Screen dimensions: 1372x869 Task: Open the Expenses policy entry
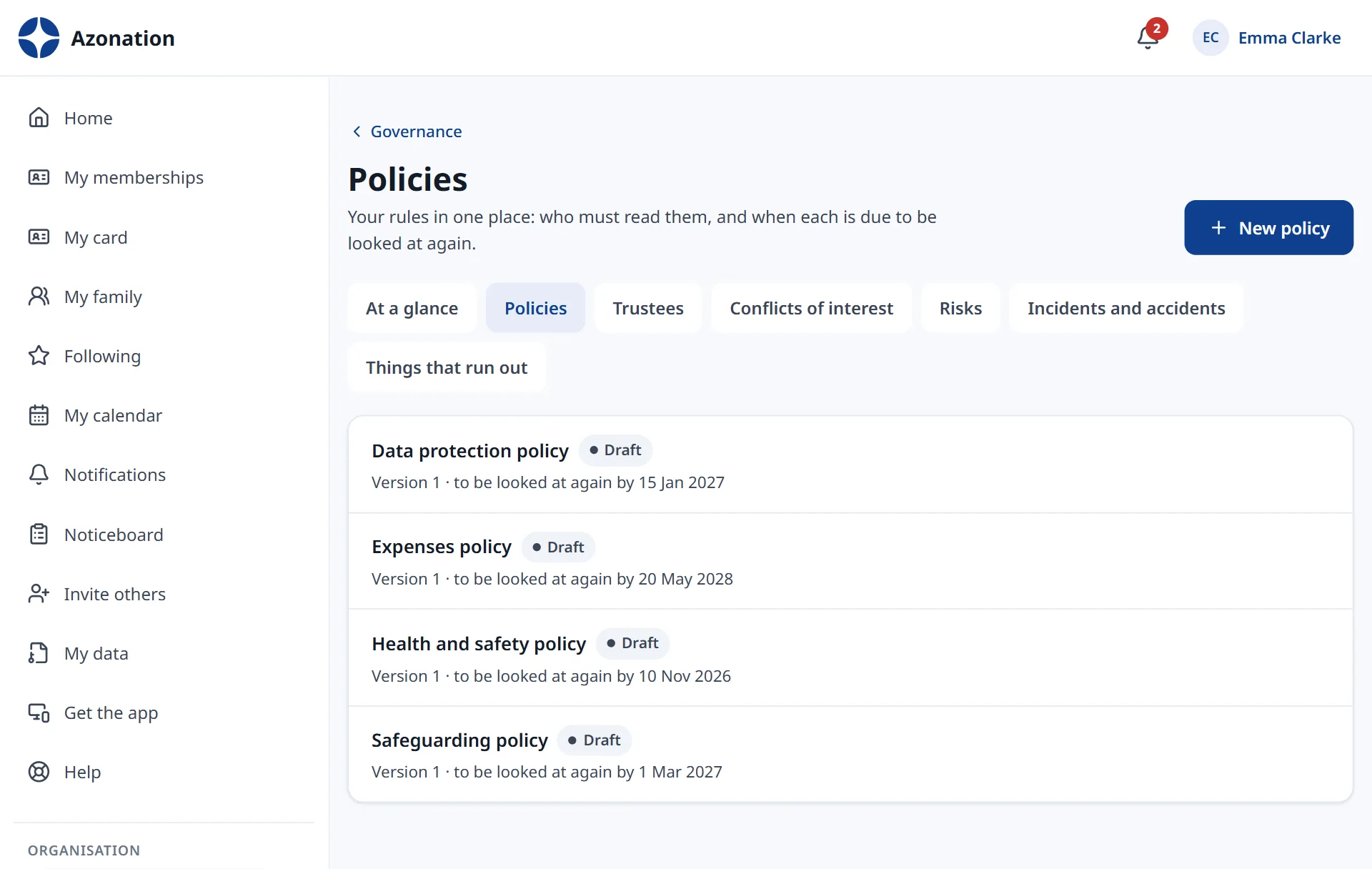[850, 562]
